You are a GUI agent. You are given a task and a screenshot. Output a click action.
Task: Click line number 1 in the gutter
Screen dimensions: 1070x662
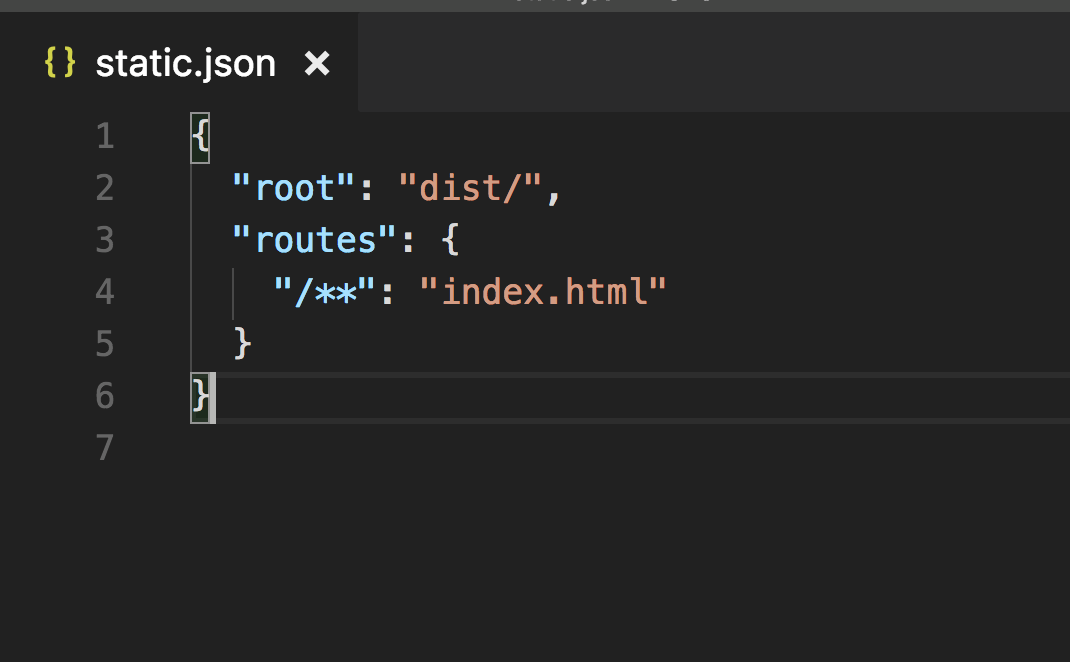pyautogui.click(x=104, y=136)
